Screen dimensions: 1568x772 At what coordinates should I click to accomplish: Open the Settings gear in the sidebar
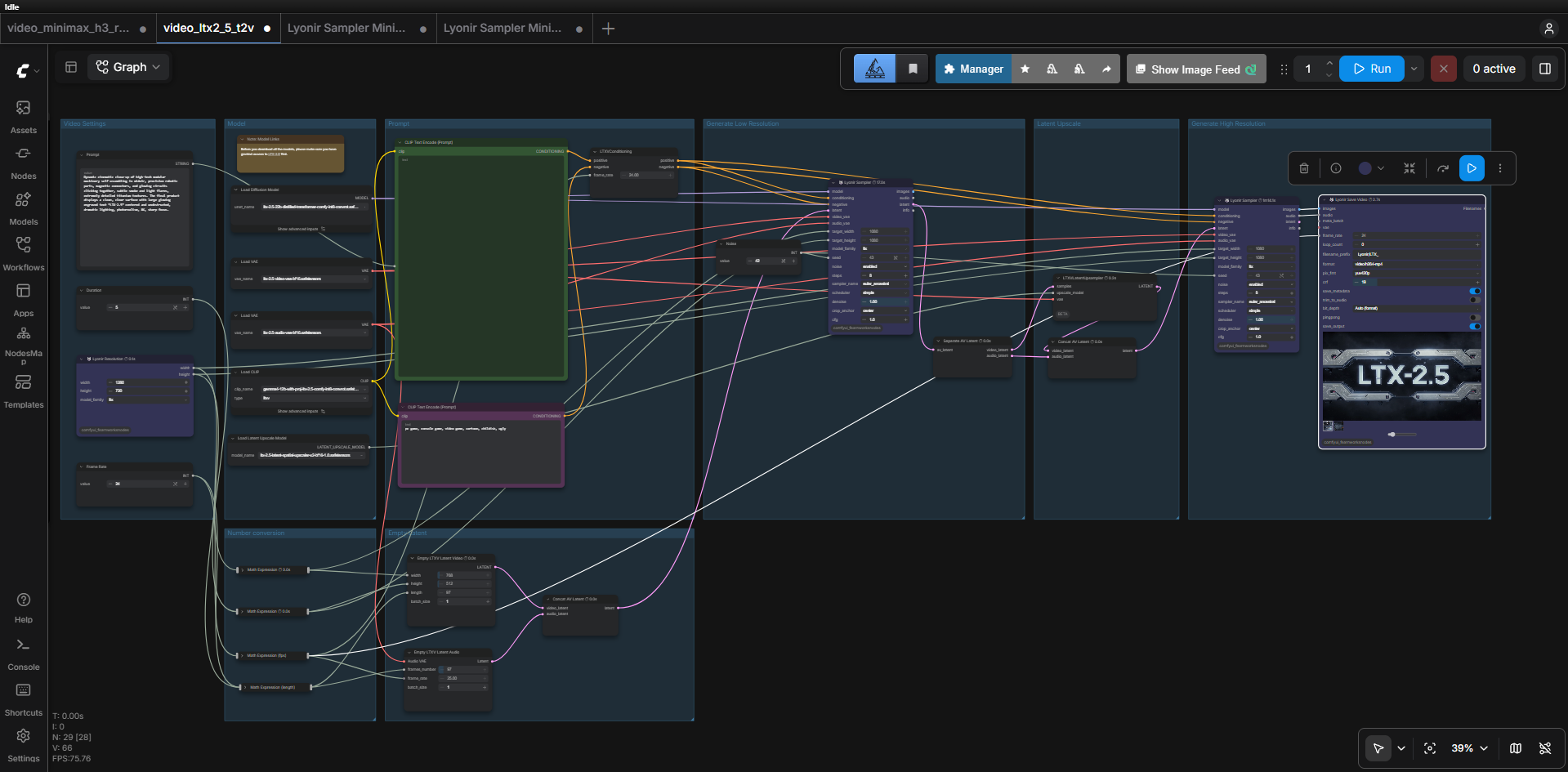pyautogui.click(x=23, y=745)
